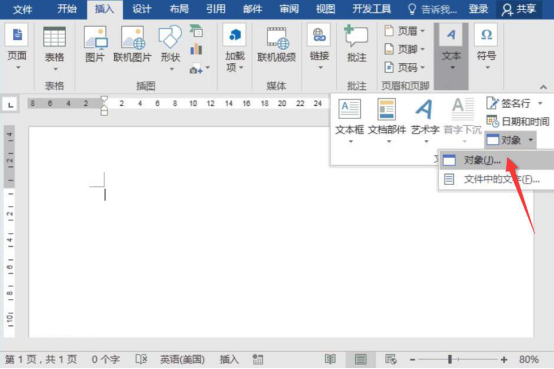Insert a table with 表格 icon

(54, 48)
